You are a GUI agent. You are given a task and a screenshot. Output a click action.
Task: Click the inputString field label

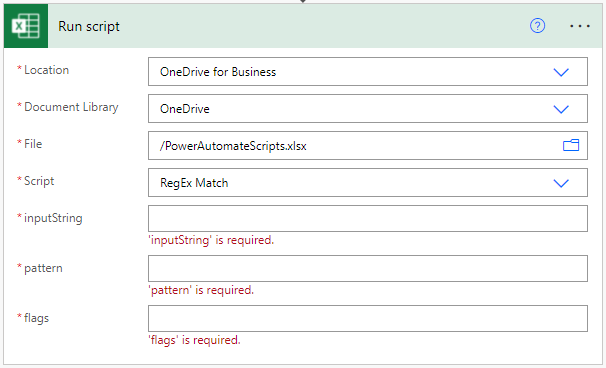[x=53, y=218]
